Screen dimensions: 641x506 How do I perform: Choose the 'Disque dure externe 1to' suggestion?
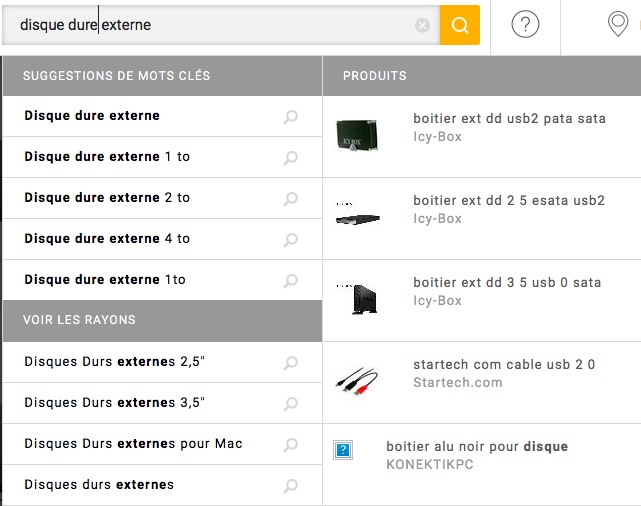point(105,280)
